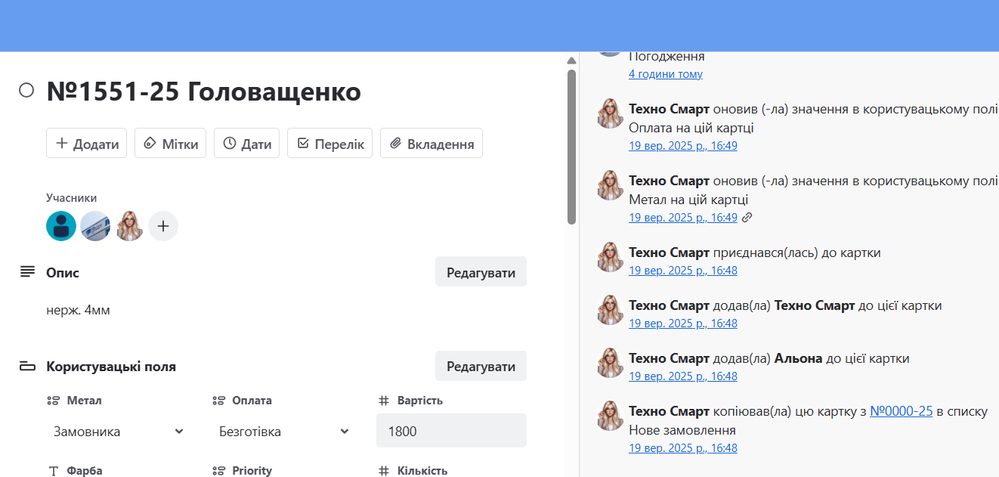Open the timestamp under Метал на цій картці

(x=683, y=218)
